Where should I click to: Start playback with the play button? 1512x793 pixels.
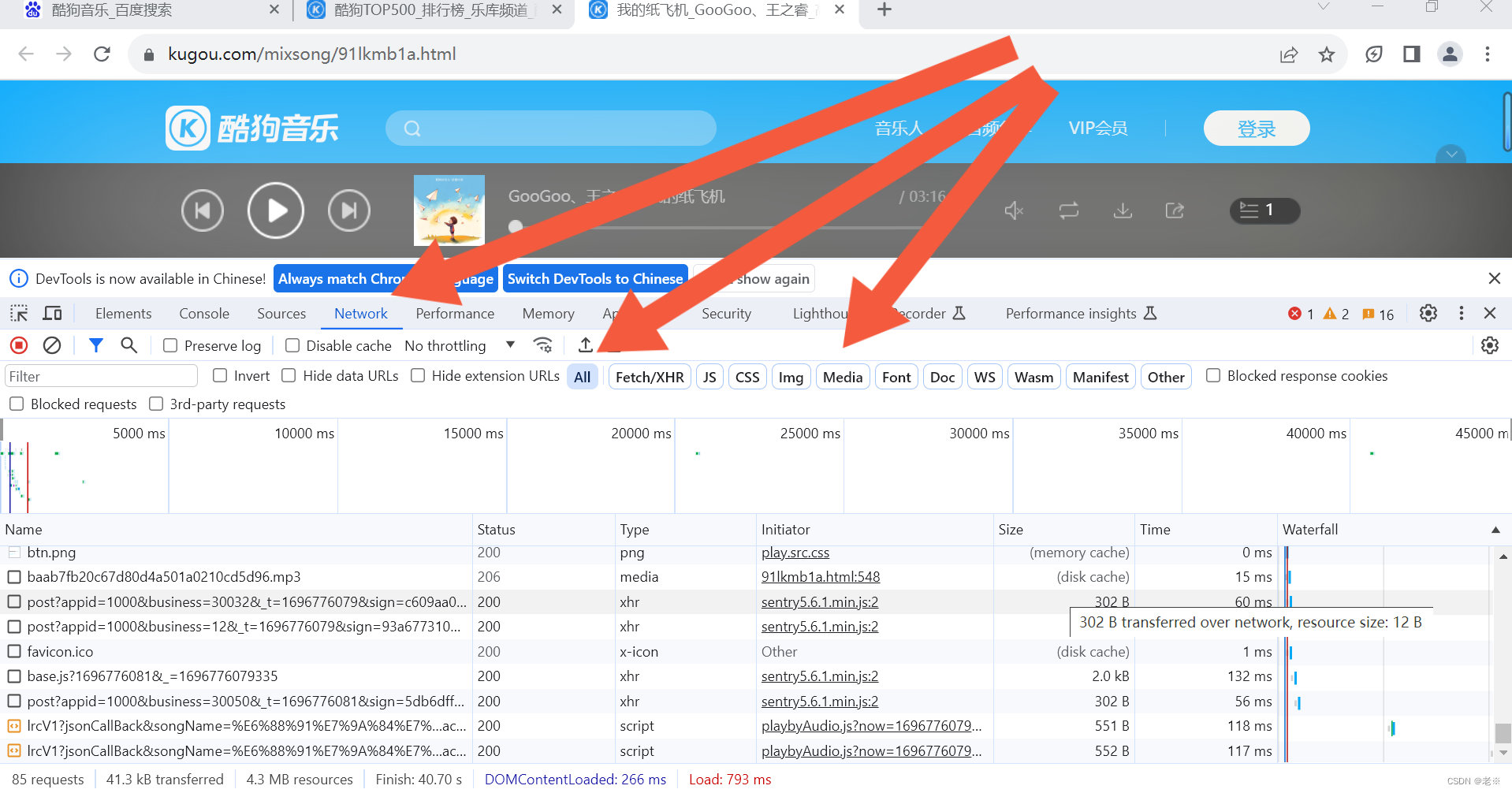tap(276, 210)
